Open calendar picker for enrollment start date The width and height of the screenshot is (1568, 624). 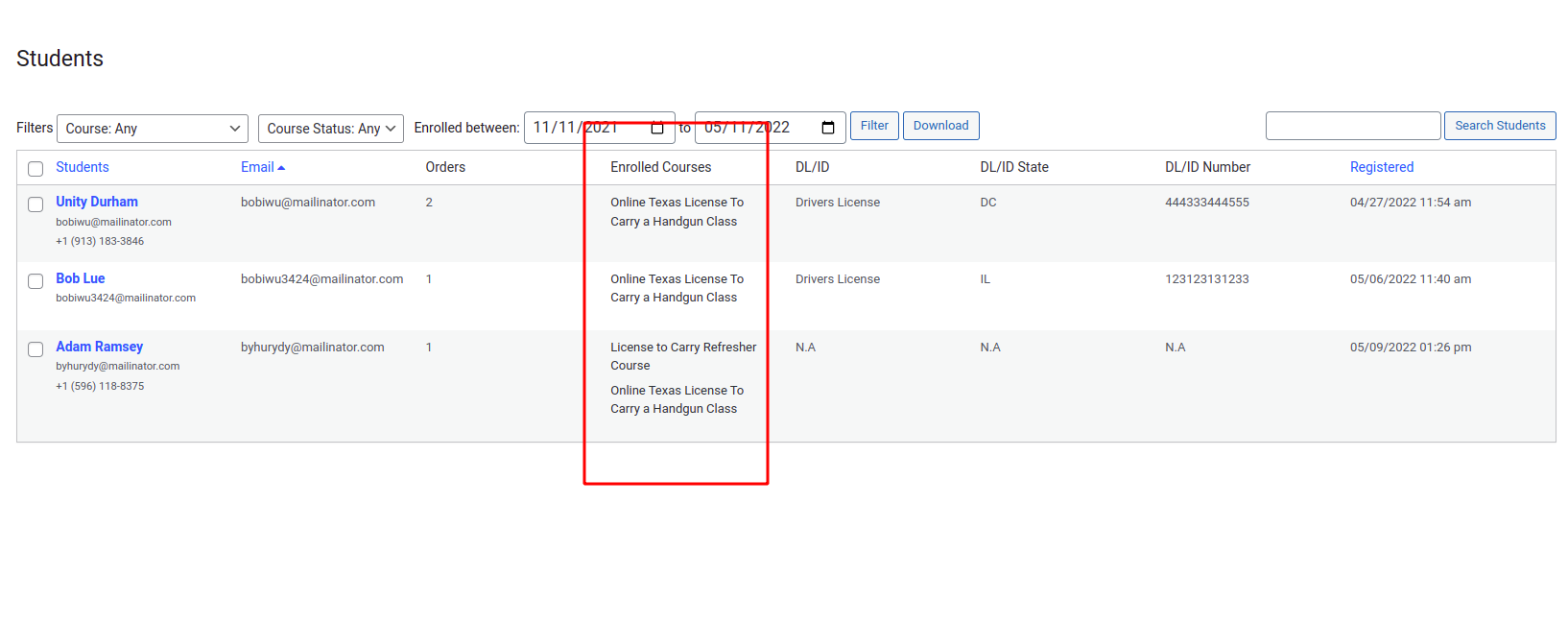[x=657, y=128]
